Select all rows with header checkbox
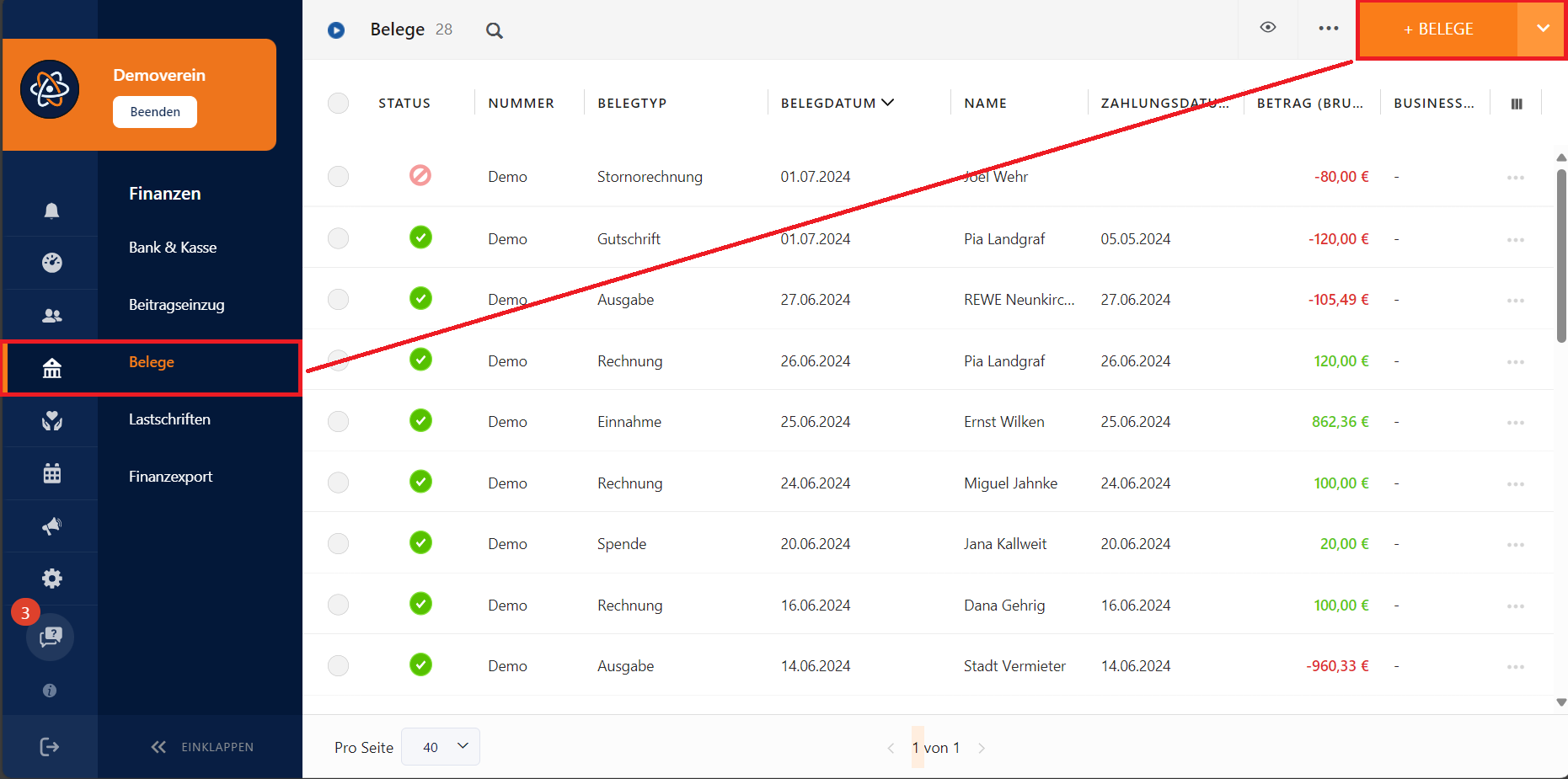 coord(338,103)
